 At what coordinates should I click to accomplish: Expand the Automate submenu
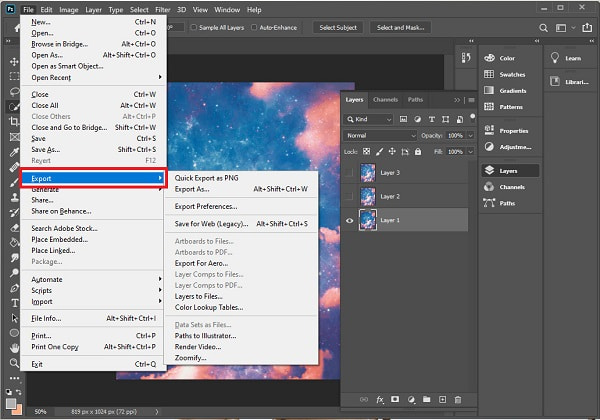point(93,279)
